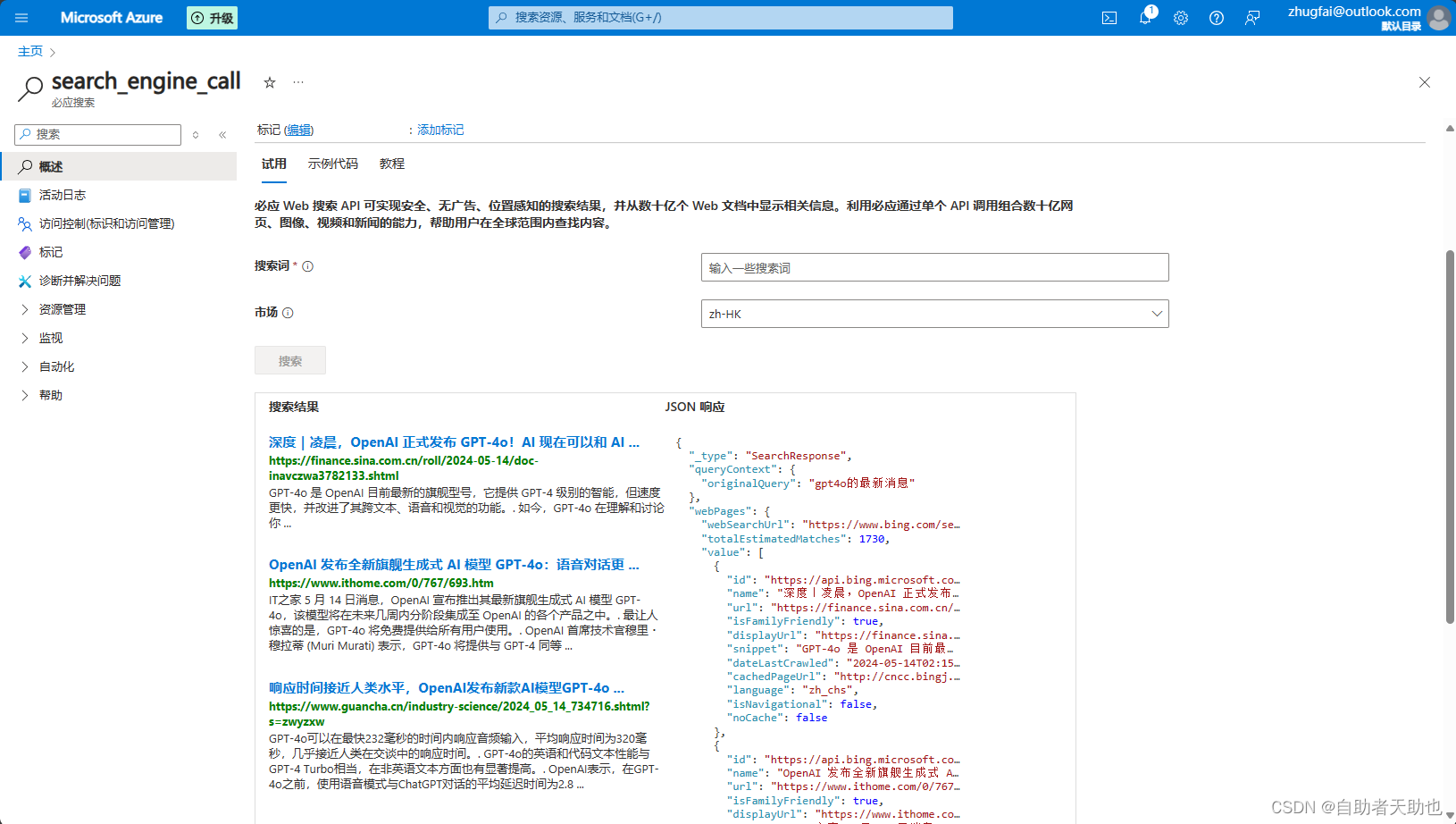Open the more options ellipsis by title
The height and width of the screenshot is (824, 1456).
click(298, 82)
